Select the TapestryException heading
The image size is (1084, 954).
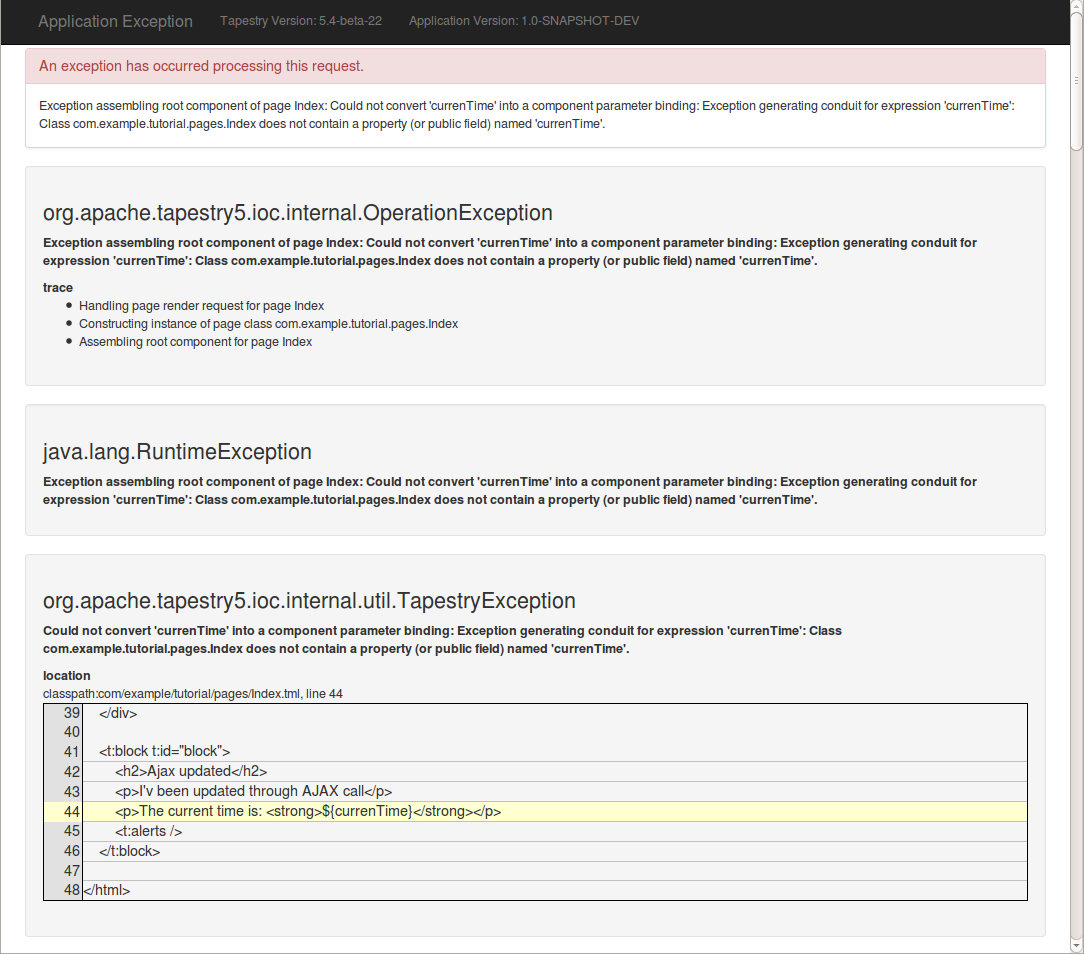pos(309,601)
